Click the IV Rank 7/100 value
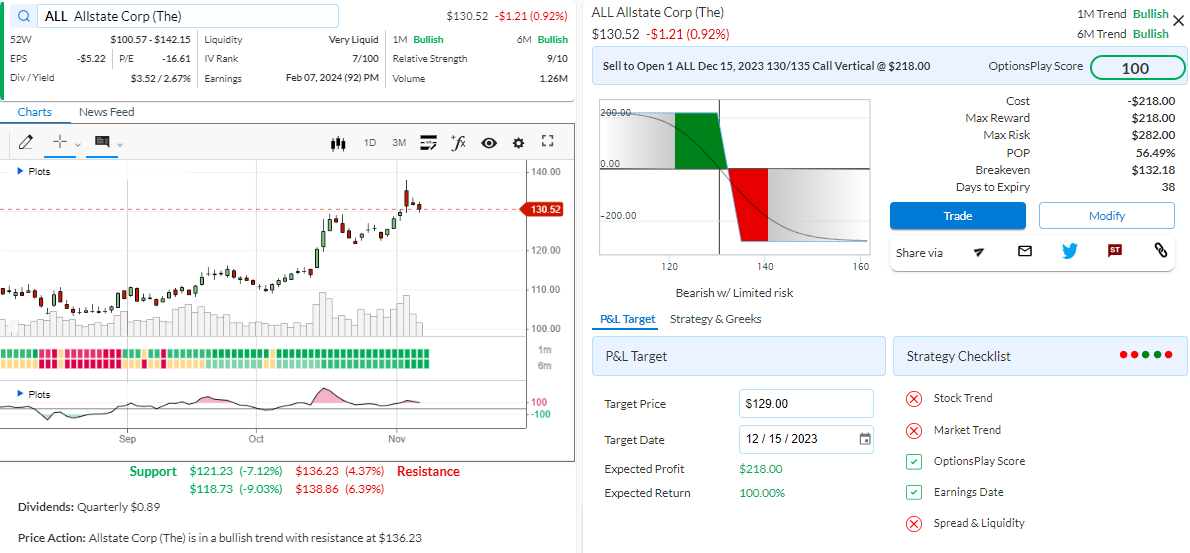 (365, 58)
